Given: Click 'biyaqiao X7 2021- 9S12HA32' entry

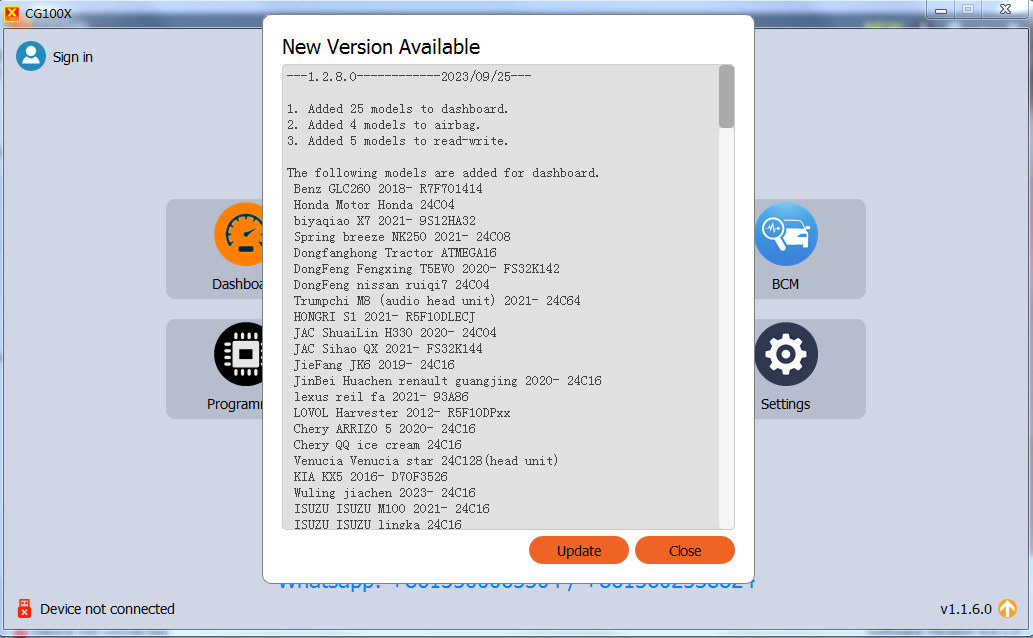Looking at the screenshot, I should coord(385,221).
